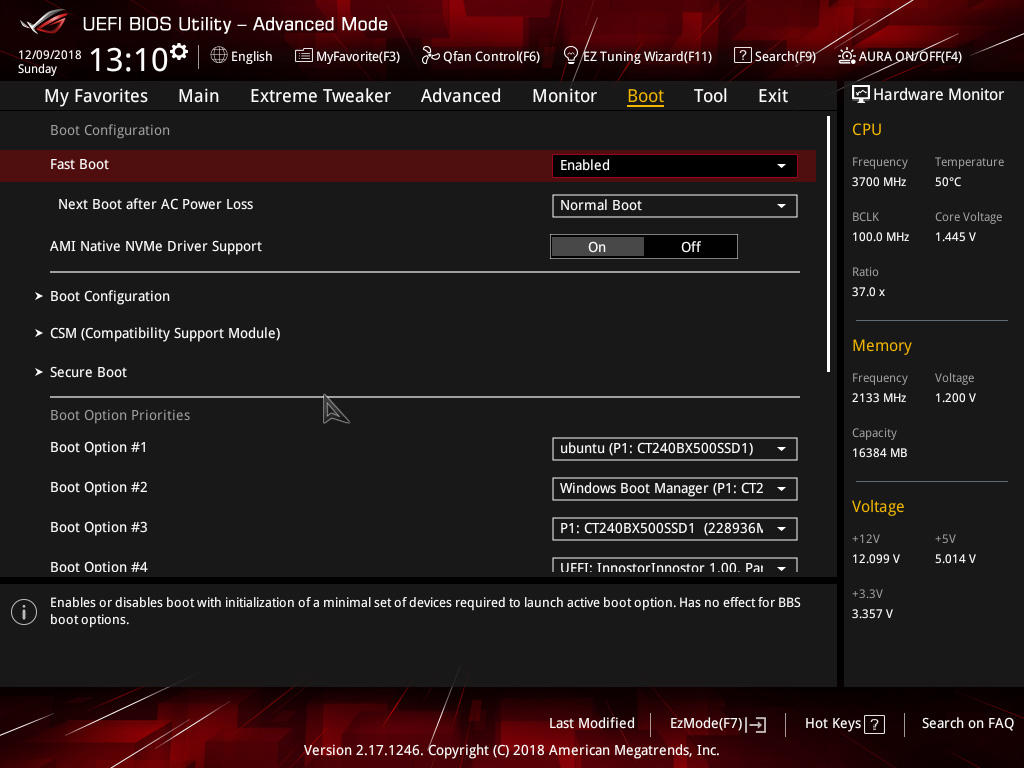Open date and time settings gear
This screenshot has height=768, width=1024.
179,51
